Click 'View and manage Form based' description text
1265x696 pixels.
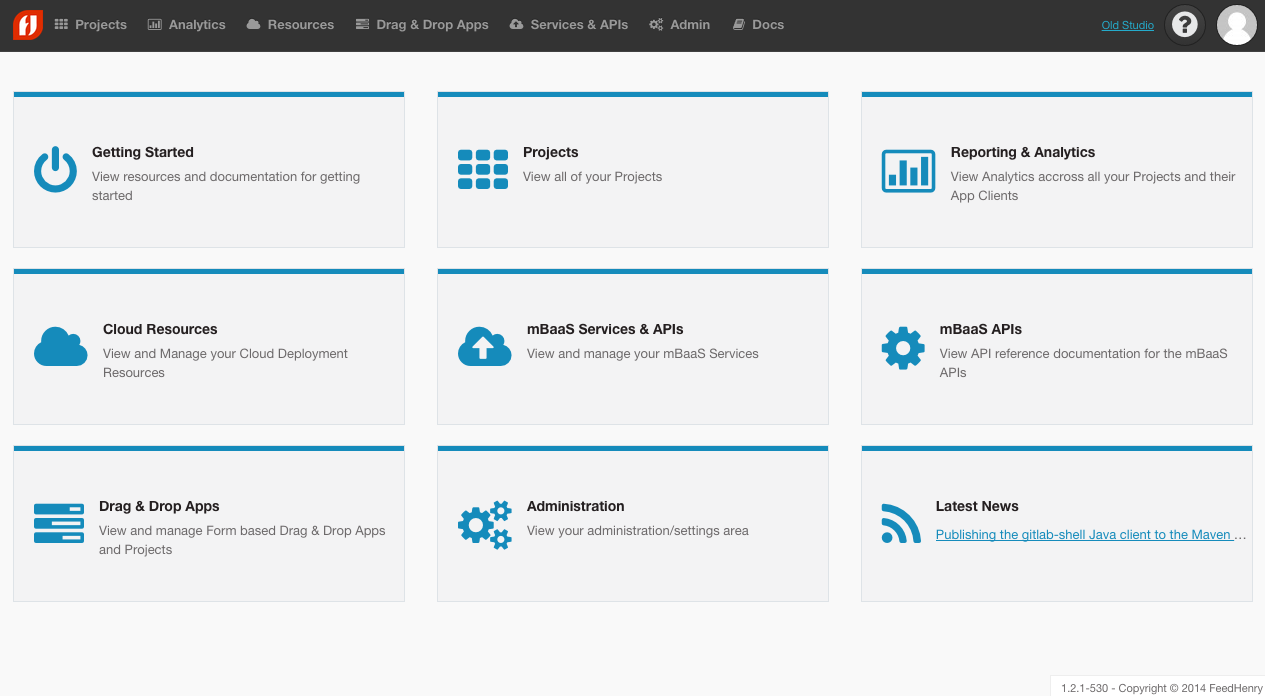[x=242, y=540]
